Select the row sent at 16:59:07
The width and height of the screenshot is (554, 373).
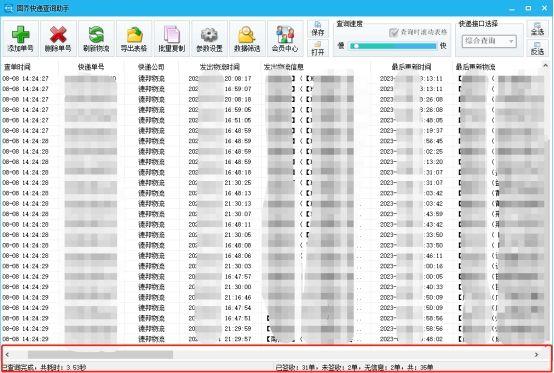point(272,89)
